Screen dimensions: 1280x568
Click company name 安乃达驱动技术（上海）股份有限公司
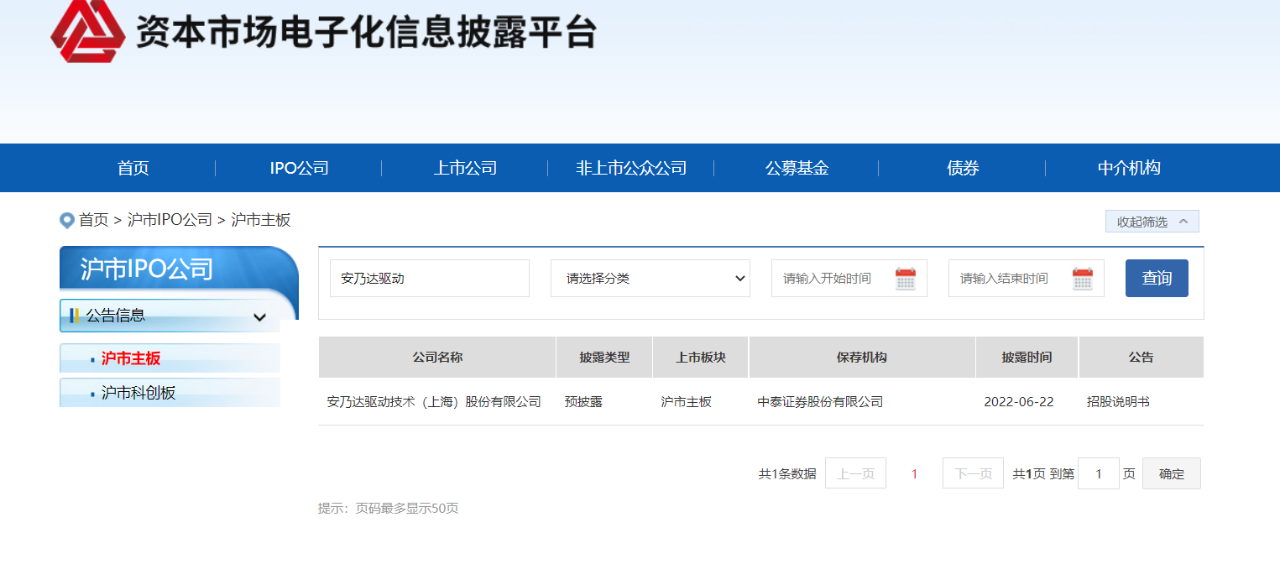[434, 402]
